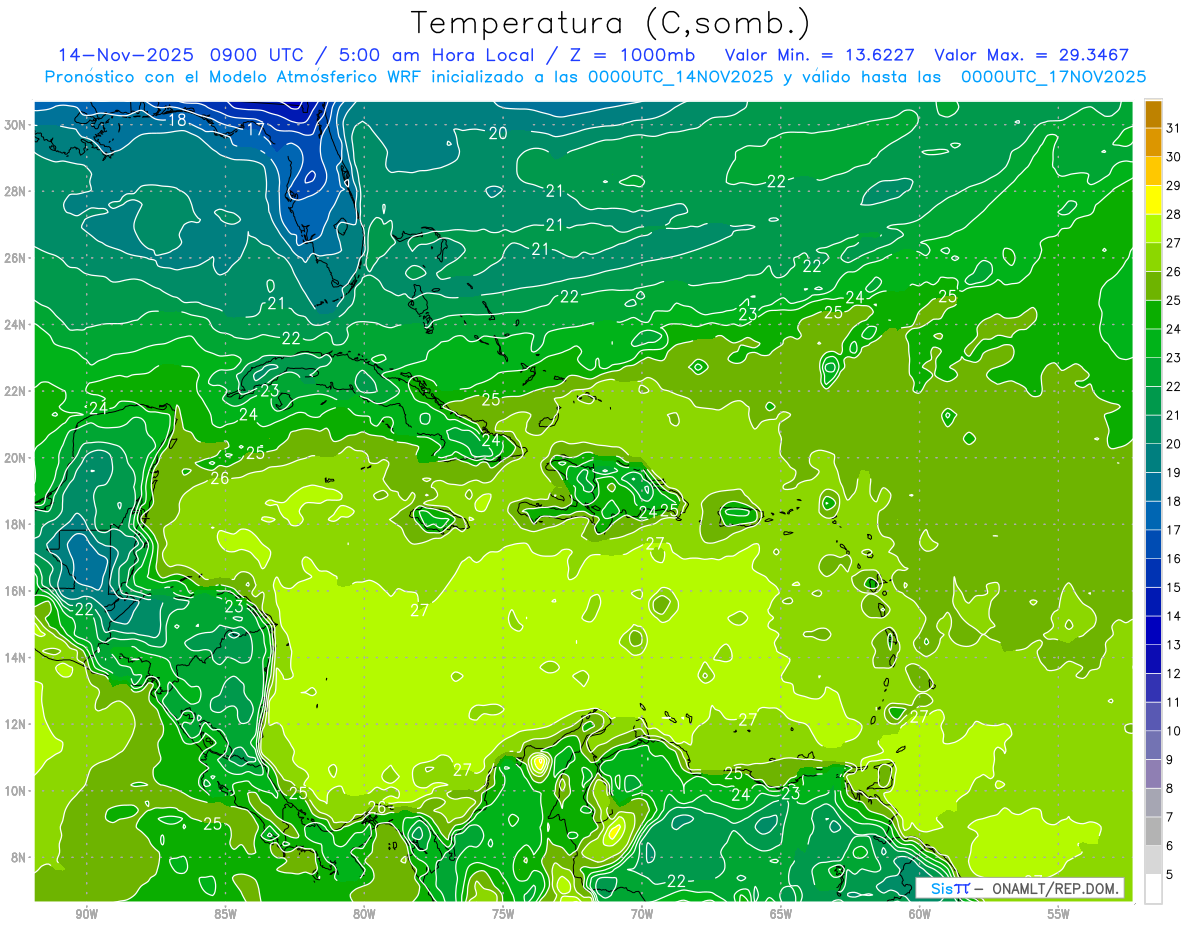The image size is (1200, 927).
Task: Click the '28' value on color scale legend
Action: 1174,214
